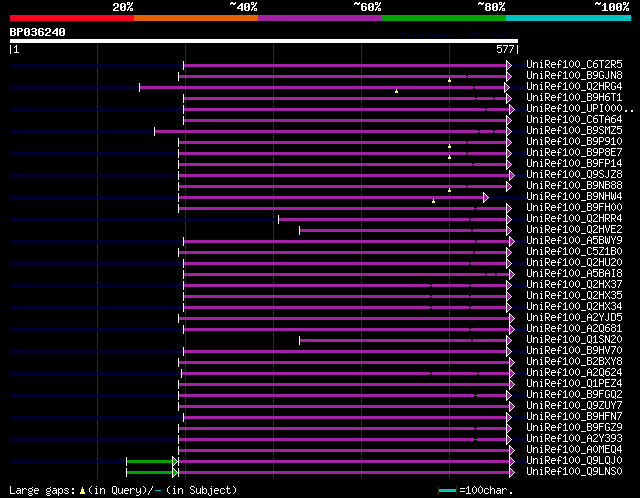Screen dimensions: 640x498
Task: Click the 577 query end position label
Action: [x=505, y=49]
